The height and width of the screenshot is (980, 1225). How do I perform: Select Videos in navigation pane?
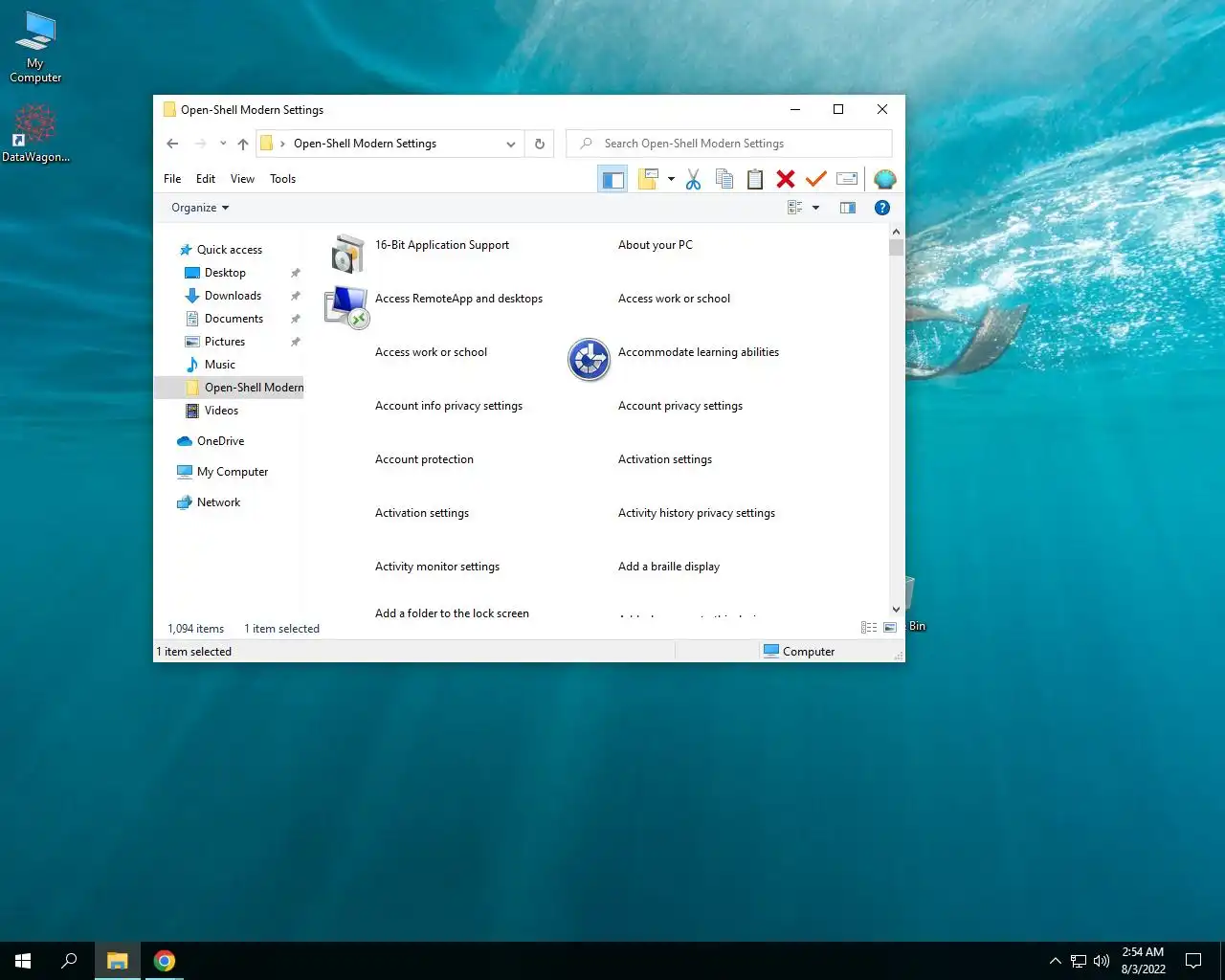[221, 411]
